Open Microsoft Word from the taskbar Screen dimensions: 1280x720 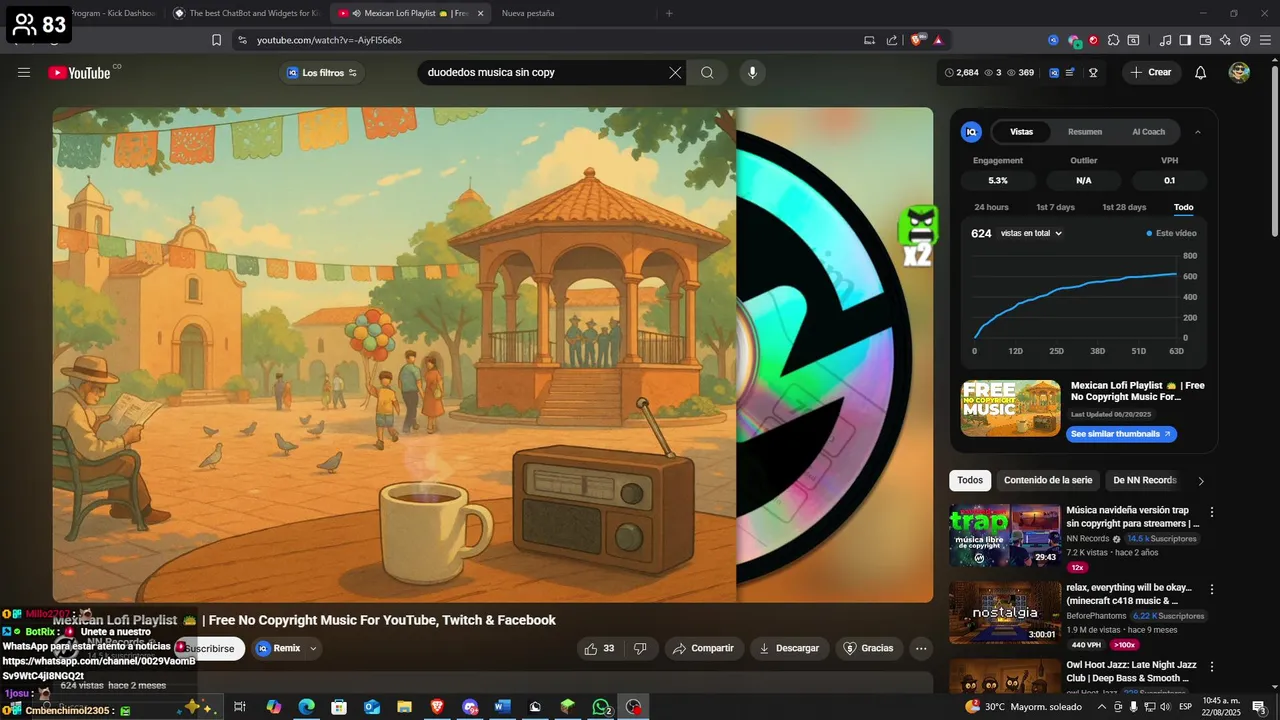(503, 707)
